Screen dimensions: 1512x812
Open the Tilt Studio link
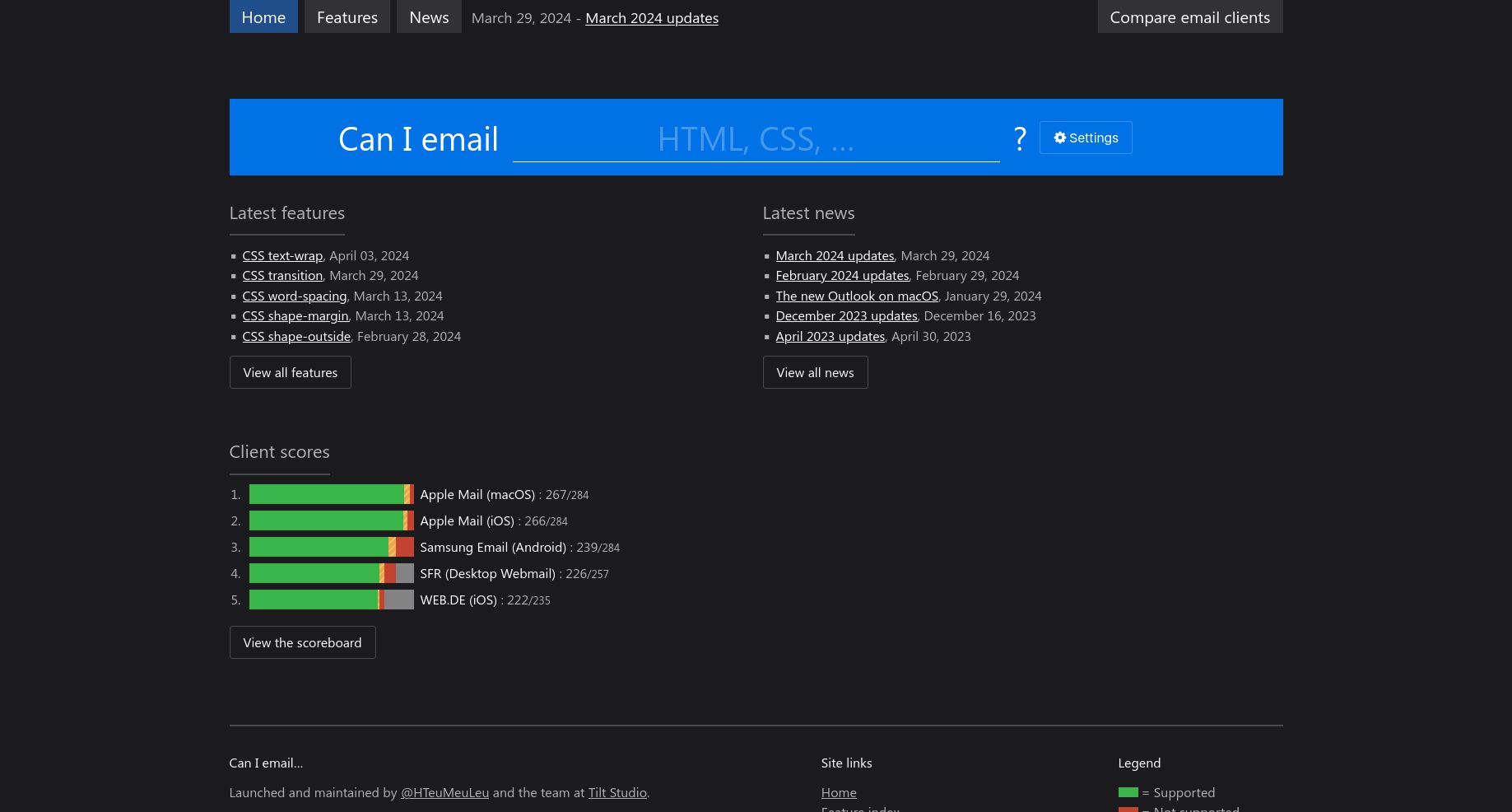click(617, 791)
